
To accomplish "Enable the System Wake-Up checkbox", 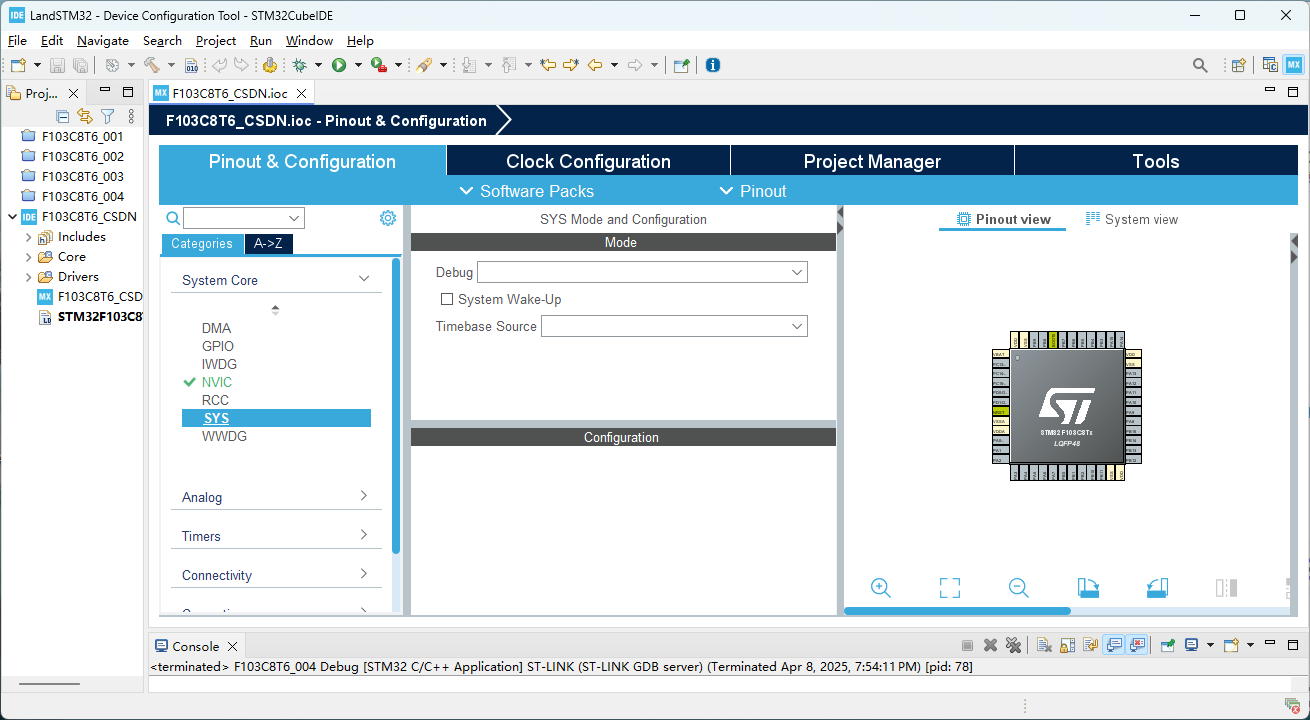I will point(448,299).
